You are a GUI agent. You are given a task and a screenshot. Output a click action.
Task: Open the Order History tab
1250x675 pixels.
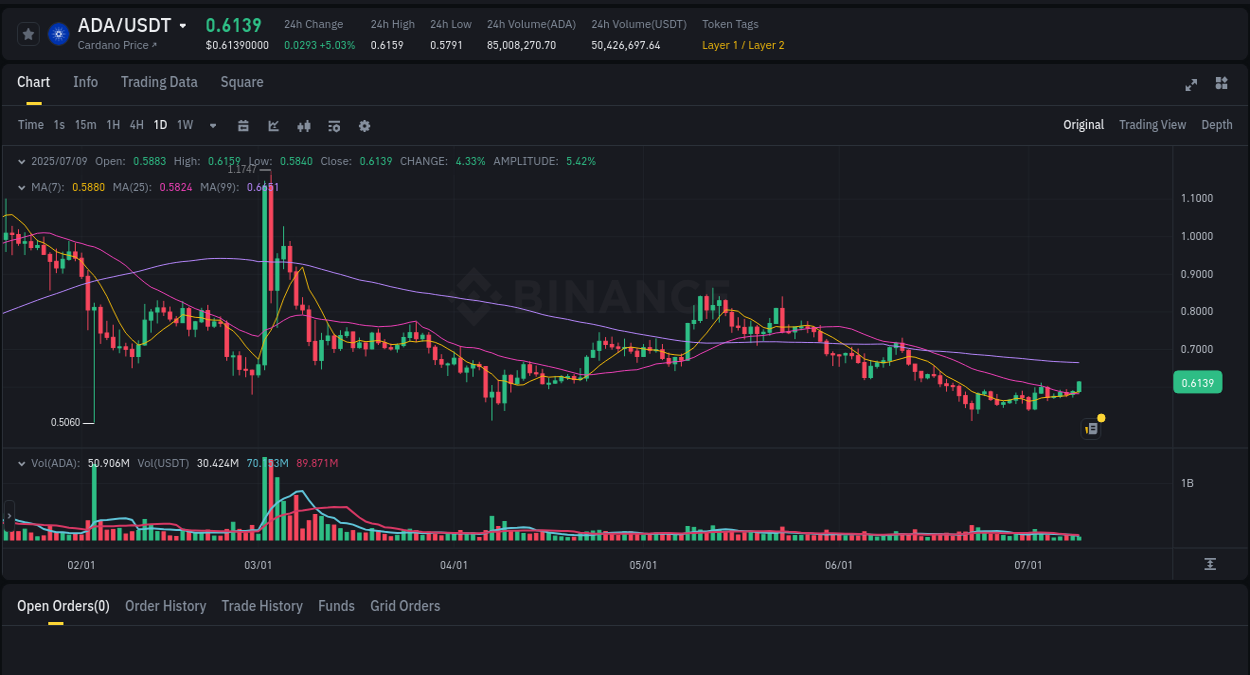click(165, 606)
